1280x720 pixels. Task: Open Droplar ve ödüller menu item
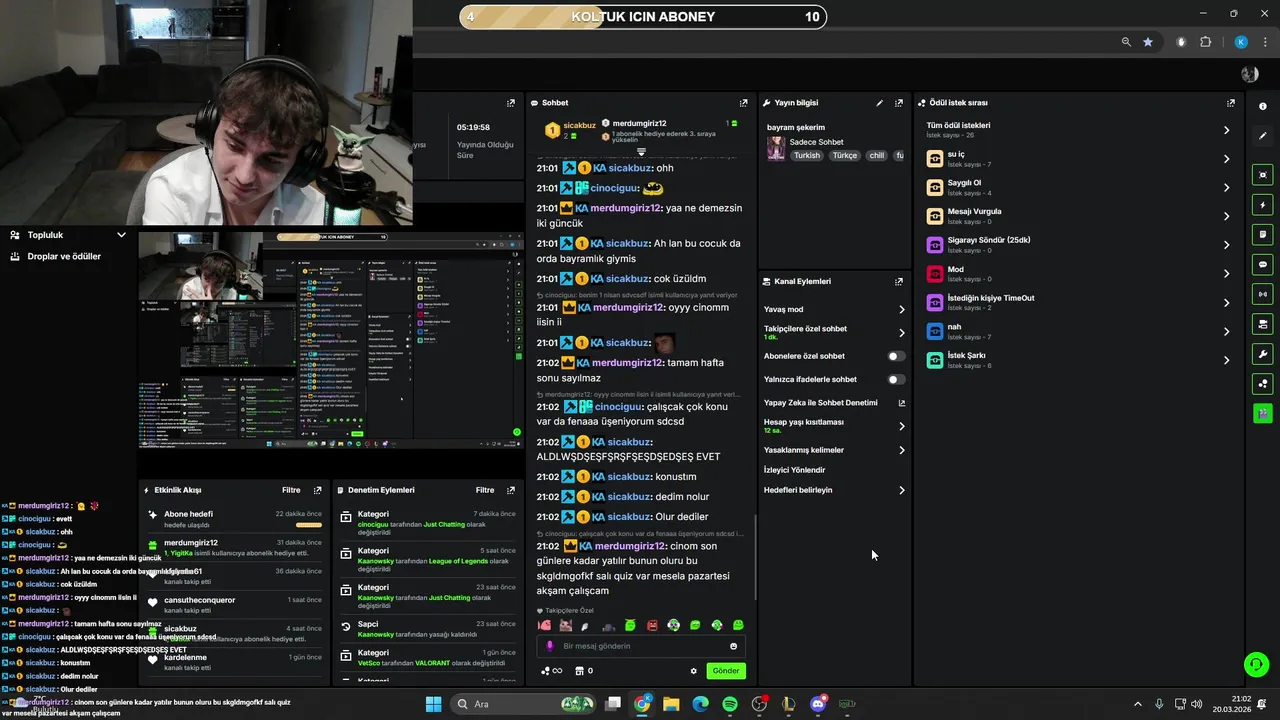coord(64,257)
